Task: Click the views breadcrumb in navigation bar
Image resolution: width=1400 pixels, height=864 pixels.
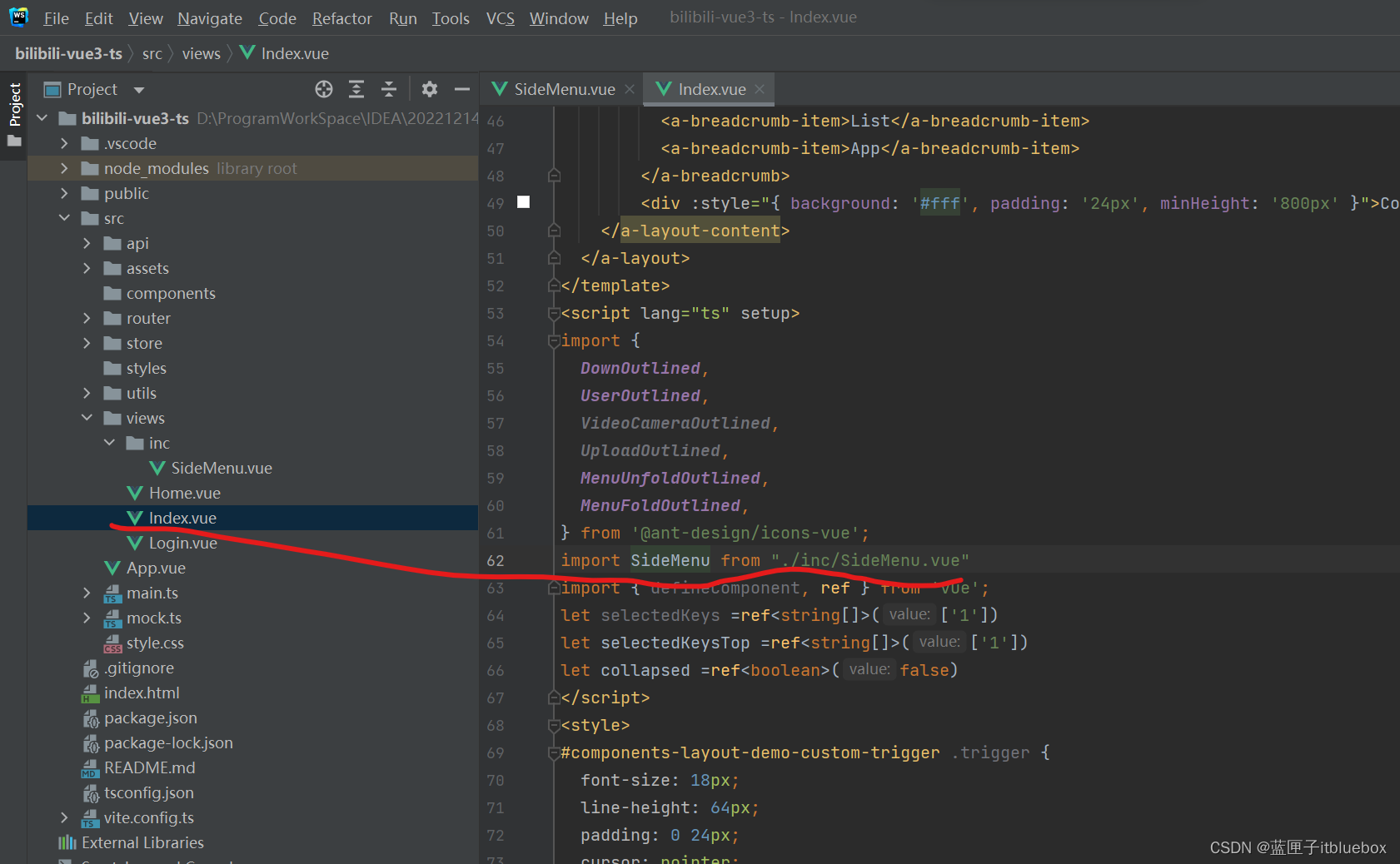Action: coord(201,53)
